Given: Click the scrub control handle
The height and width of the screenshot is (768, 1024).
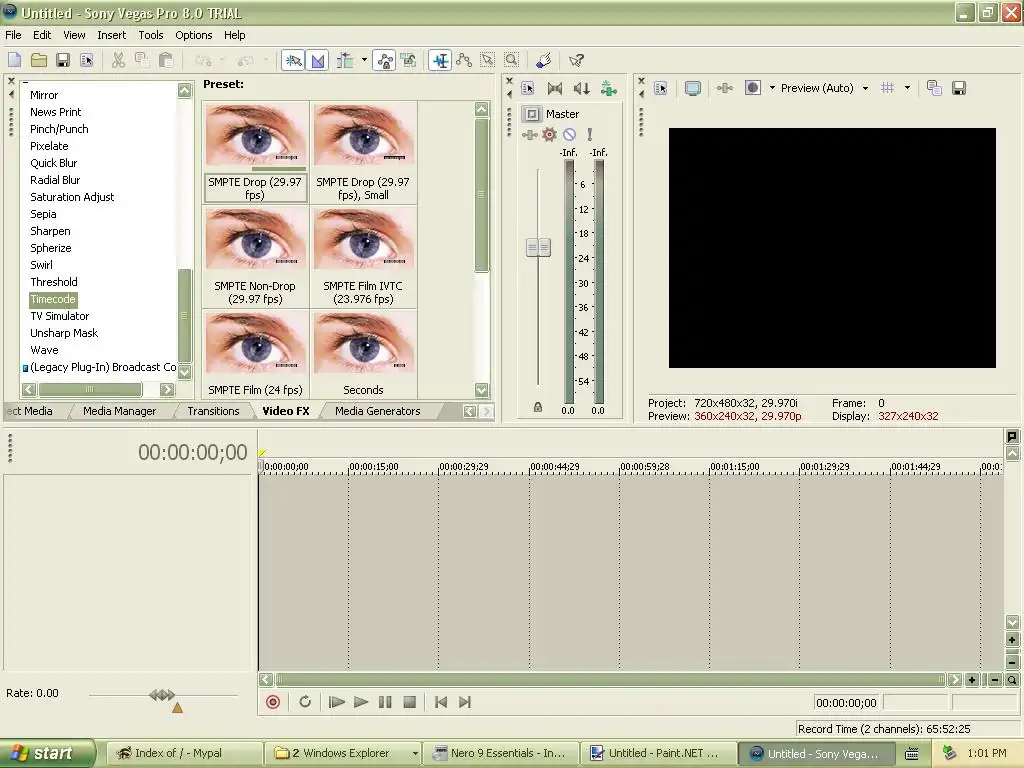Looking at the screenshot, I should [x=162, y=695].
